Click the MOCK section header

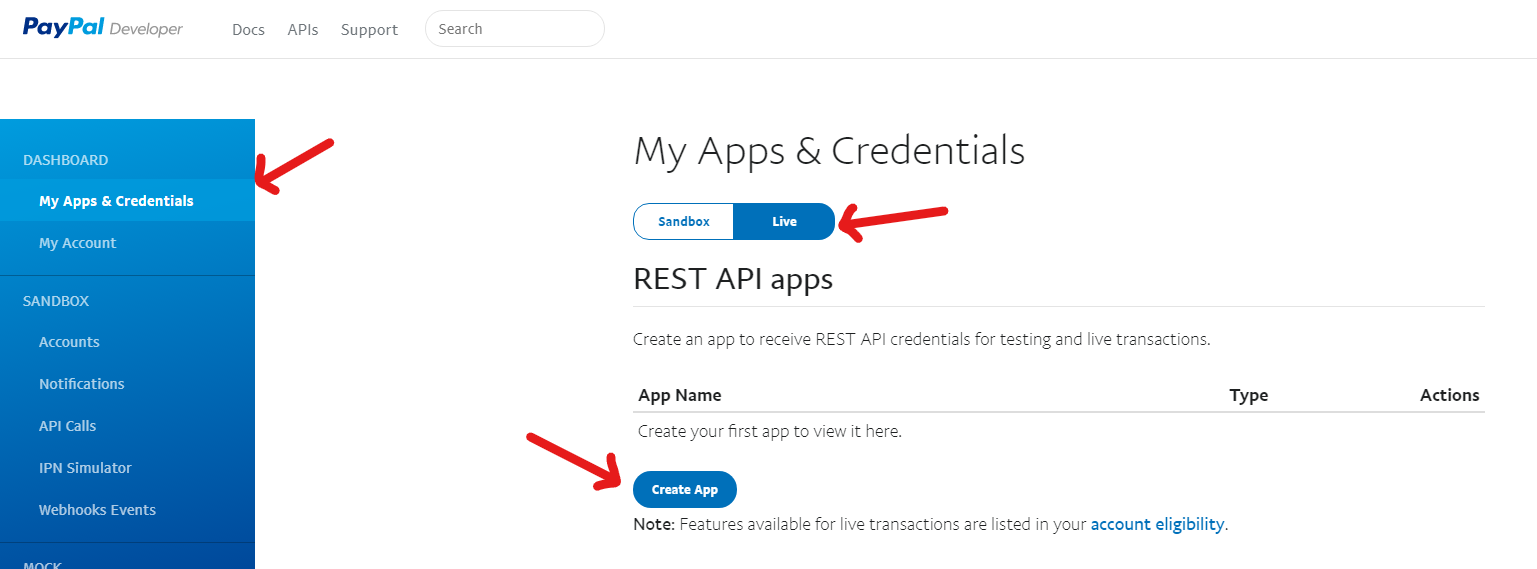42,564
